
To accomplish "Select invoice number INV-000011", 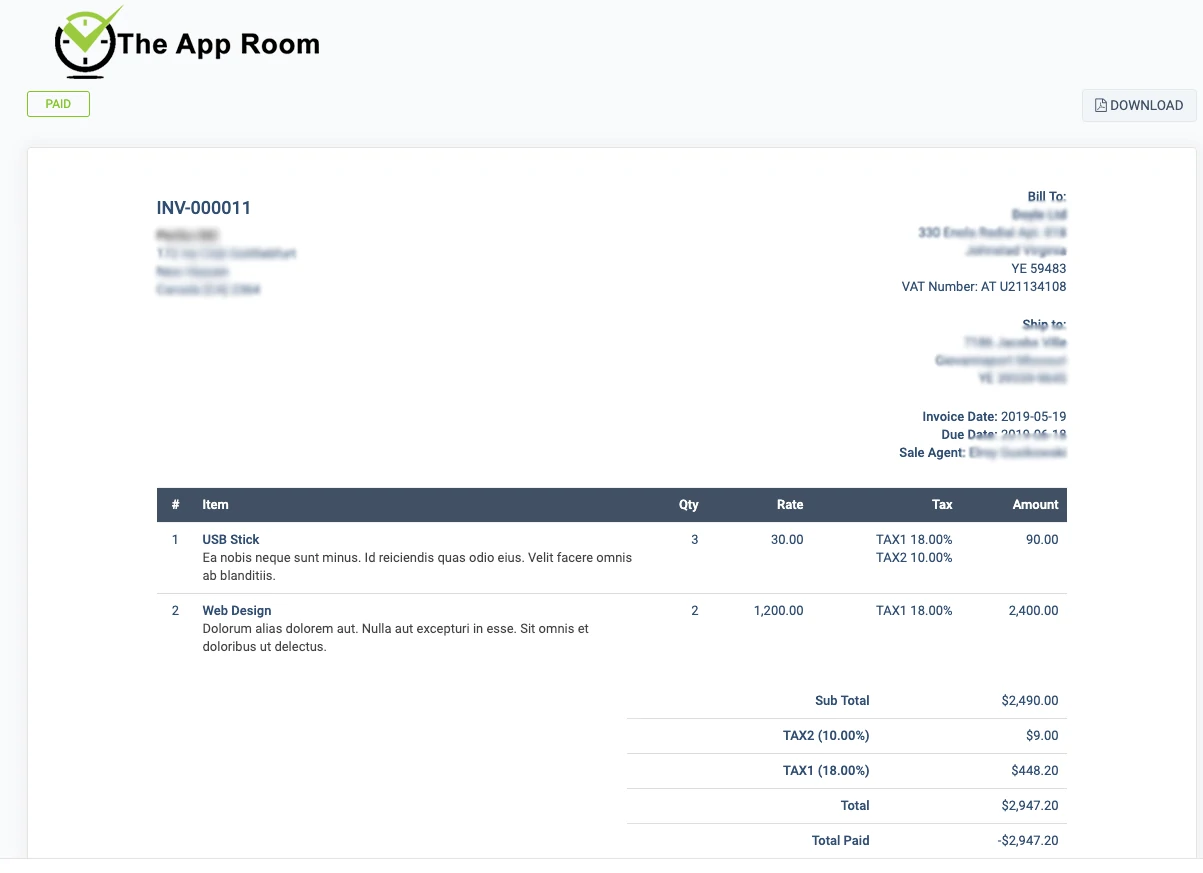I will (x=204, y=208).
